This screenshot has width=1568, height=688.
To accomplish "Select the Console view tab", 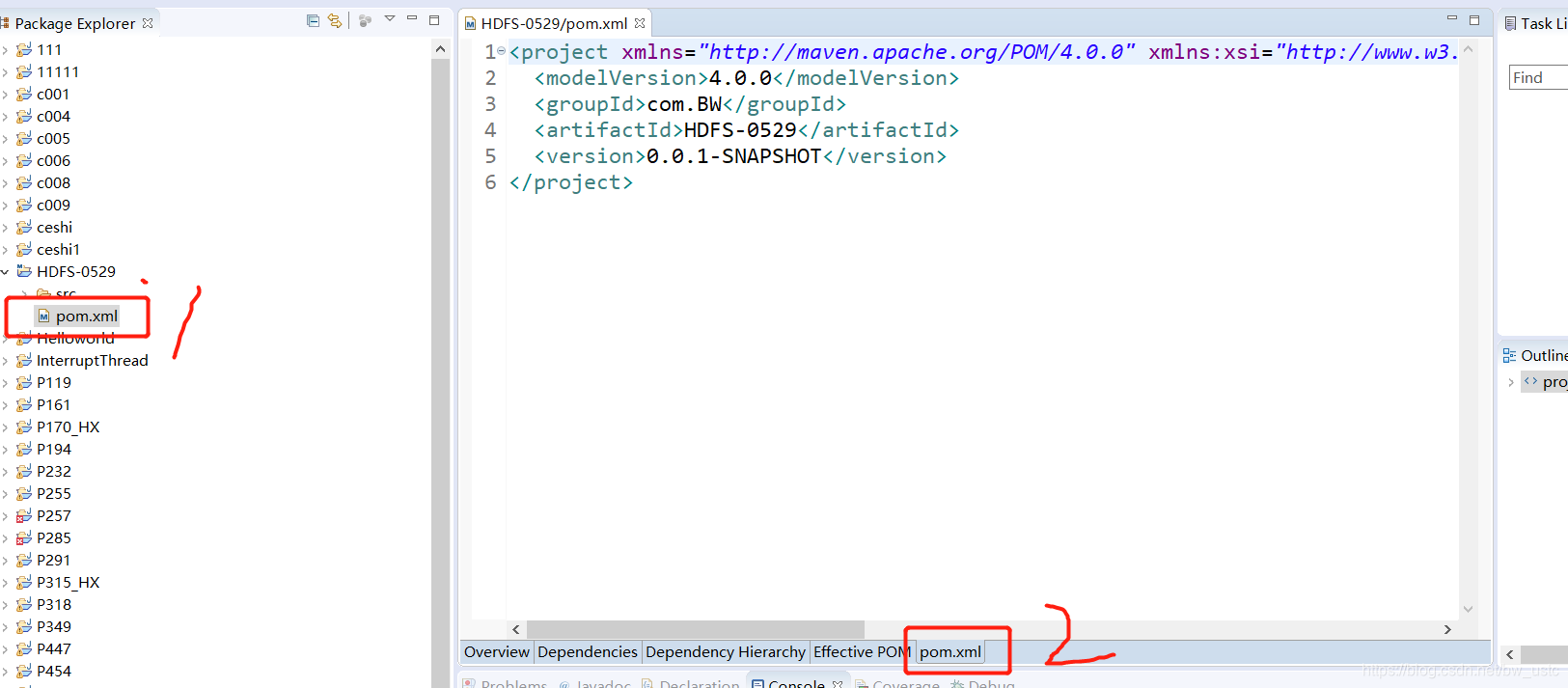I will click(x=796, y=683).
